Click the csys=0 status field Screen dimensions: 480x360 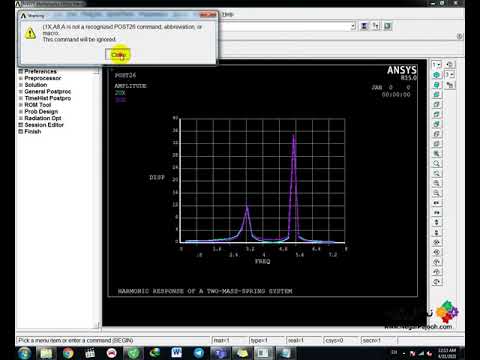(341, 340)
